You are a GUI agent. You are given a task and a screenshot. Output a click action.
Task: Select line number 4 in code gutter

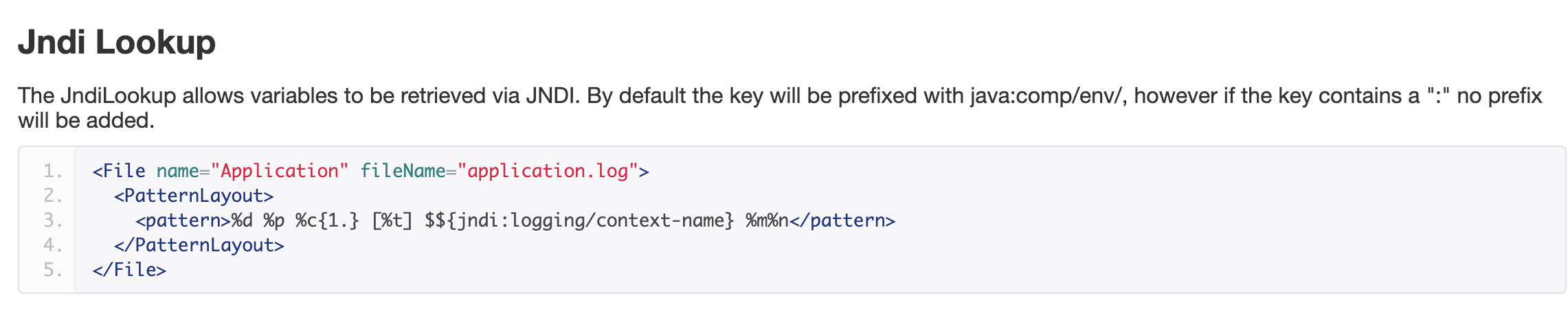click(x=53, y=245)
